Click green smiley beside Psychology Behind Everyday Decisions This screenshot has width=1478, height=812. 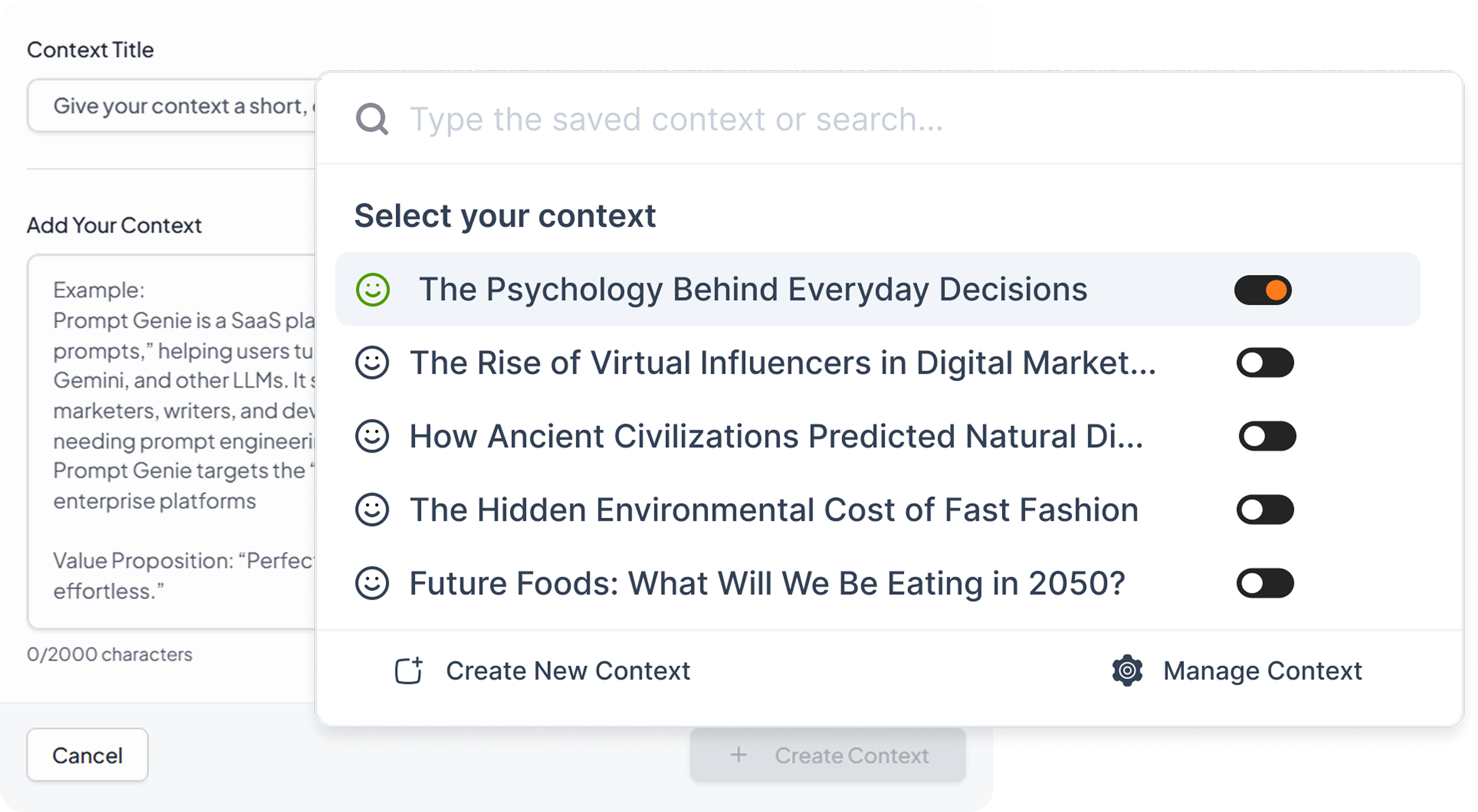click(x=373, y=290)
